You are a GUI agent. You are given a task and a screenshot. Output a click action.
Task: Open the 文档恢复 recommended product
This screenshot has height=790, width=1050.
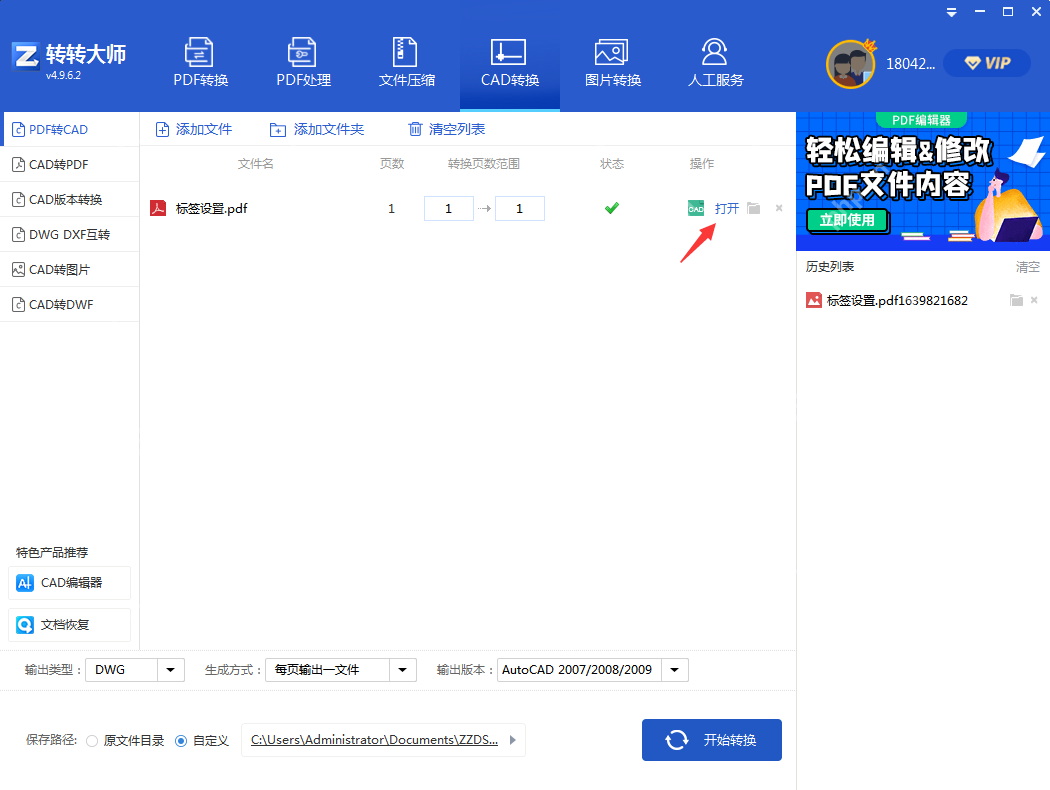(x=70, y=625)
